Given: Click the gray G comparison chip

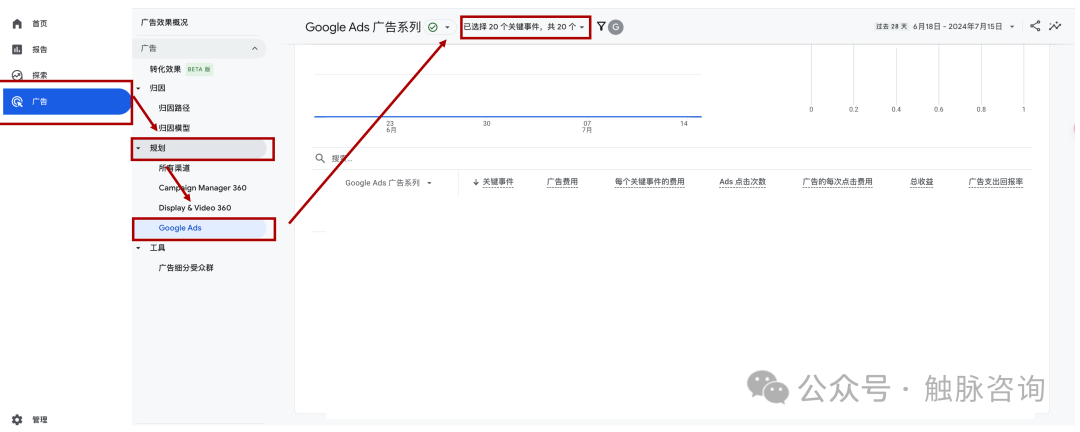Looking at the screenshot, I should tap(616, 27).
